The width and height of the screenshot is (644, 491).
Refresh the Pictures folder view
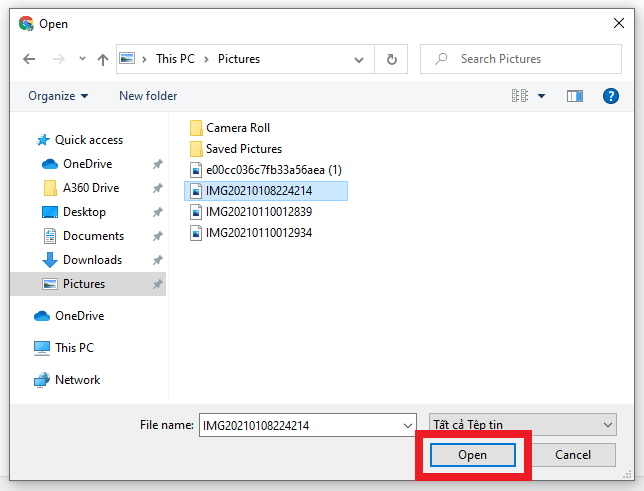(391, 59)
